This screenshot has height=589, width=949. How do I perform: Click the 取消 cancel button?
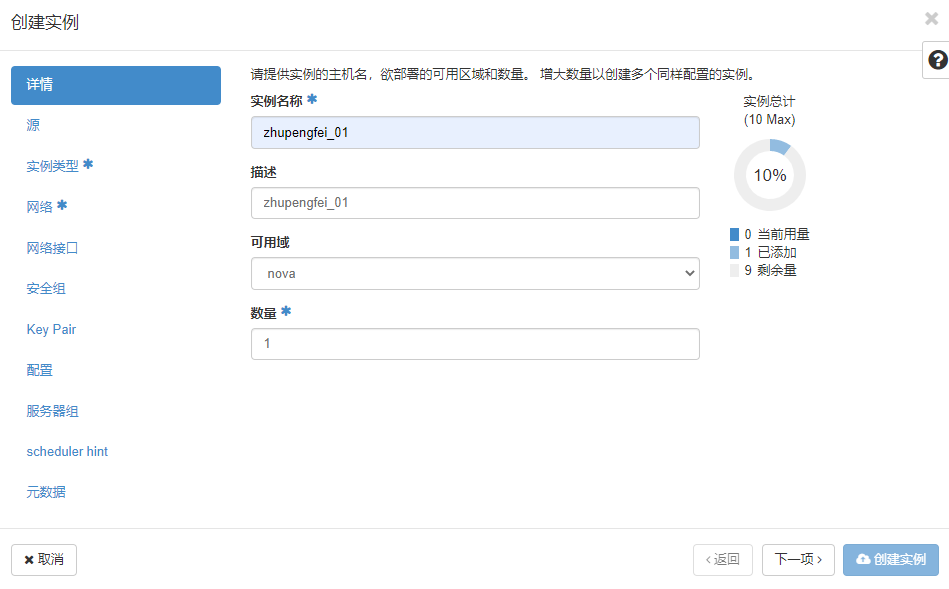coord(44,560)
